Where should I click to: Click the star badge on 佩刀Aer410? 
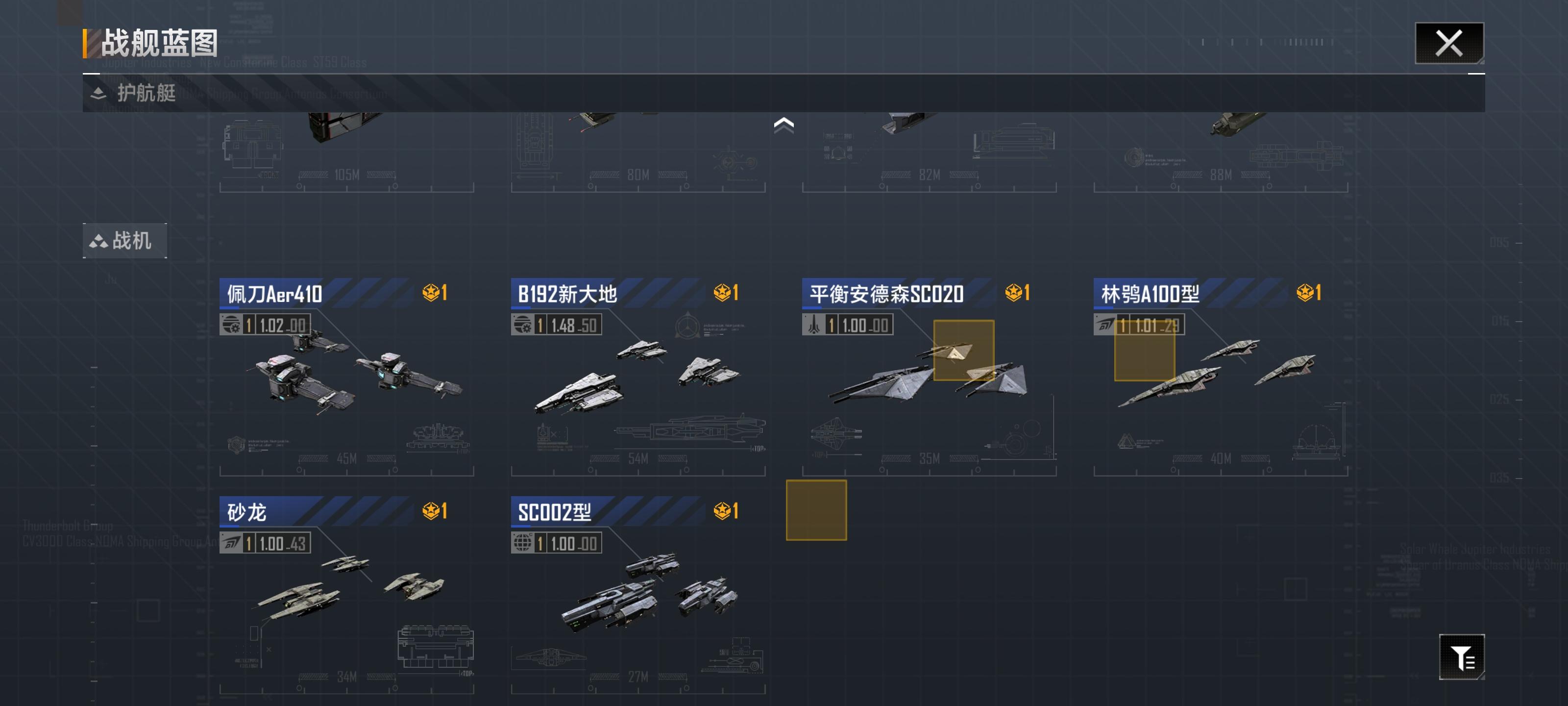pyautogui.click(x=435, y=293)
